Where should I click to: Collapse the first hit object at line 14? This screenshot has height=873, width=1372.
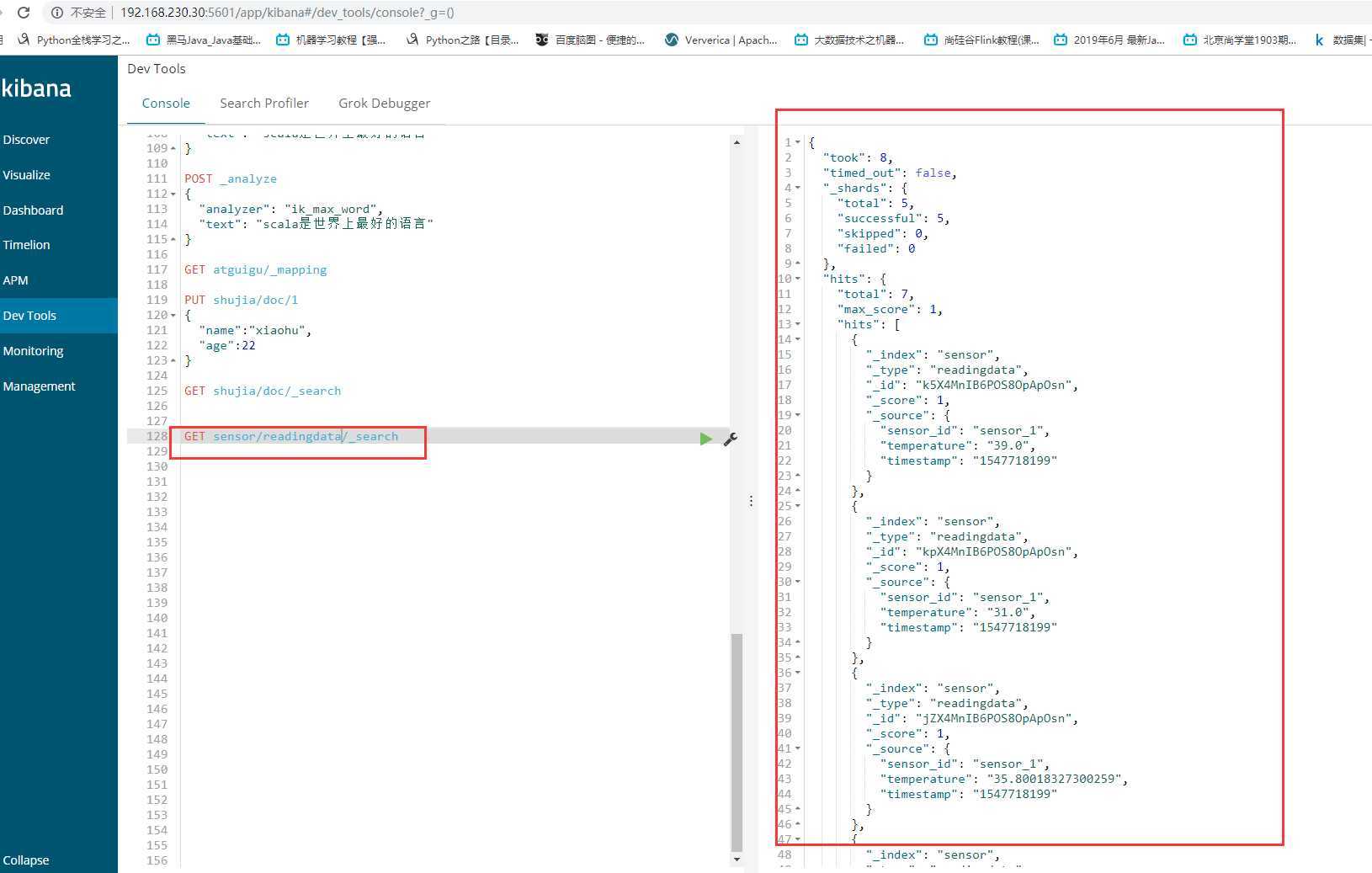798,339
